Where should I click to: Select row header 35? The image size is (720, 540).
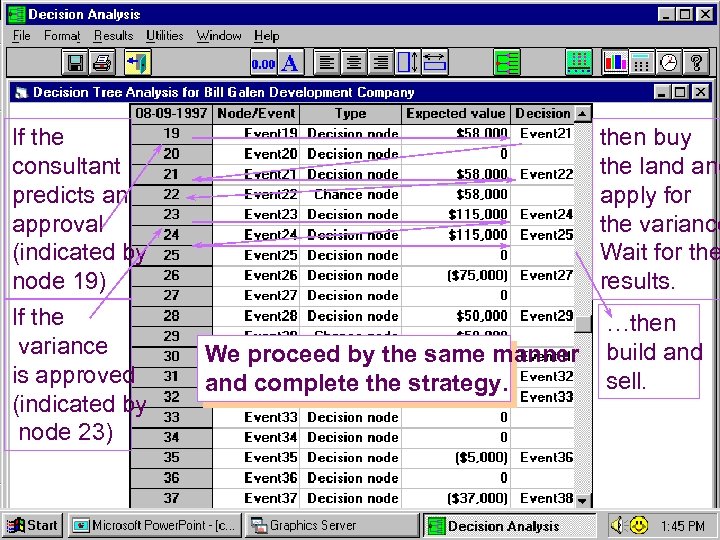pos(171,457)
